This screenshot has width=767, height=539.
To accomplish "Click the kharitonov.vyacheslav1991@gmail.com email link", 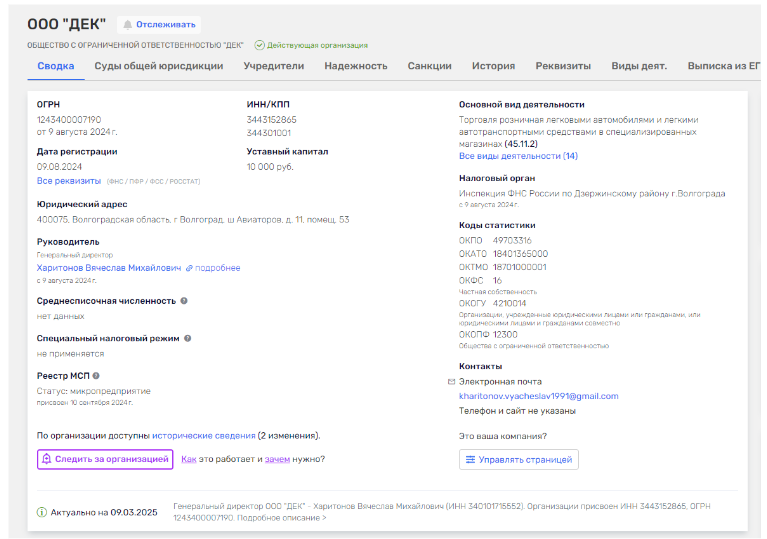I will 539,396.
